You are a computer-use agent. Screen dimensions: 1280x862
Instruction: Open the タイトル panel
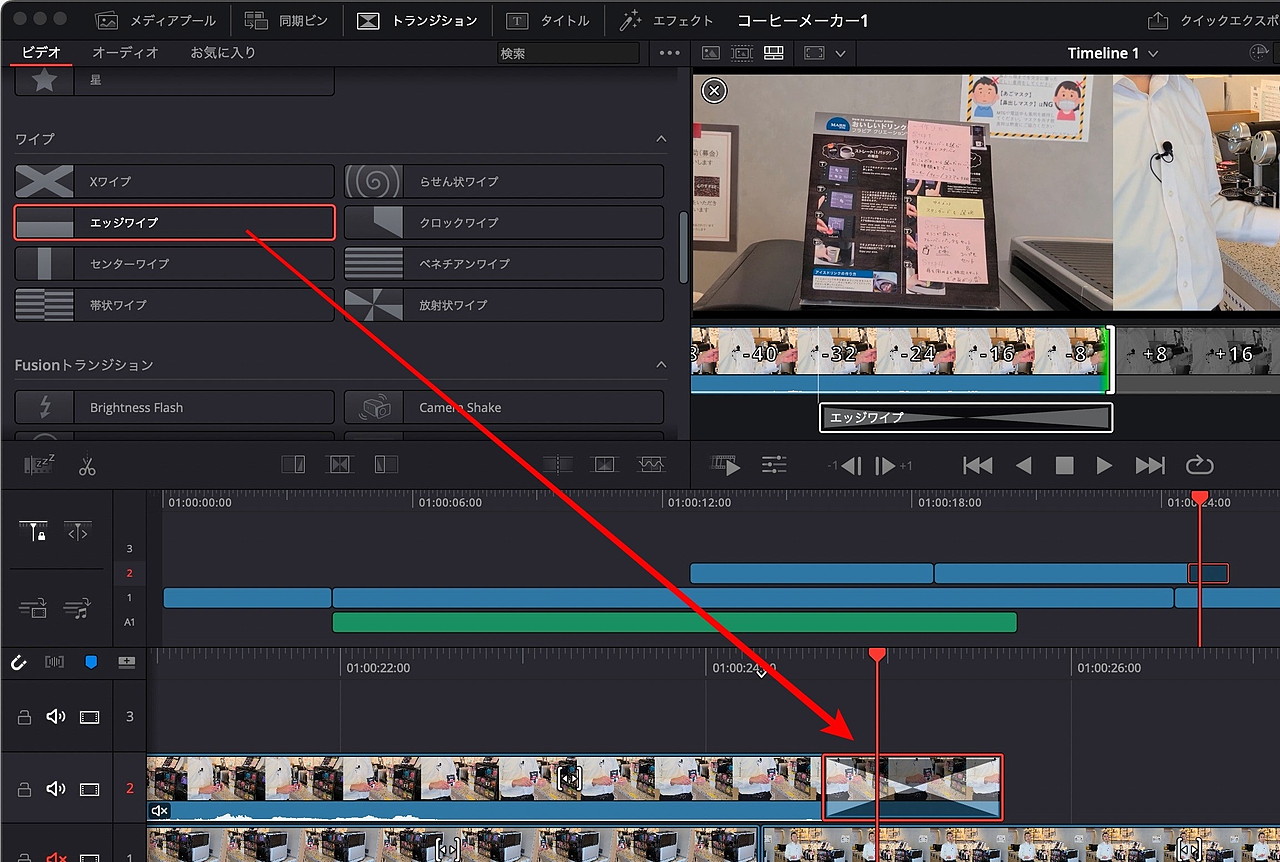548,20
